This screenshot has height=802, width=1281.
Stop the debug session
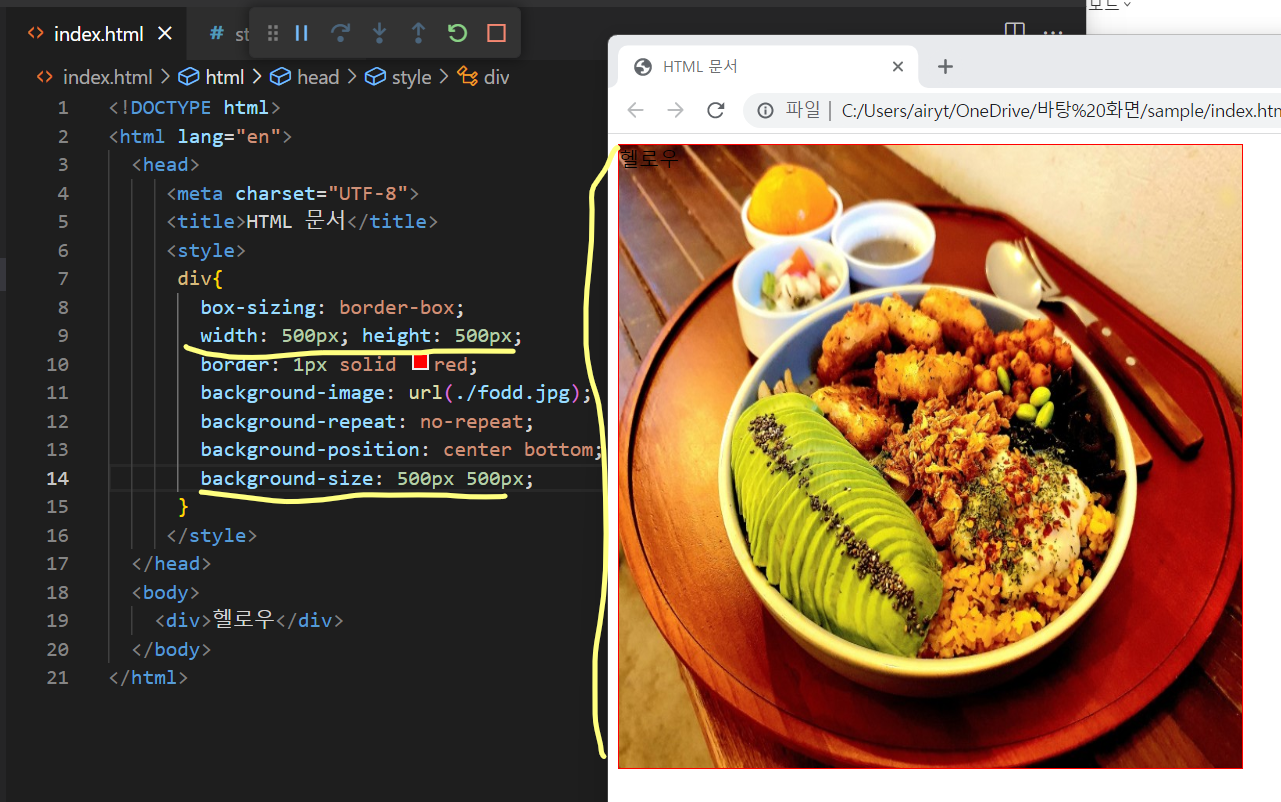tap(496, 33)
